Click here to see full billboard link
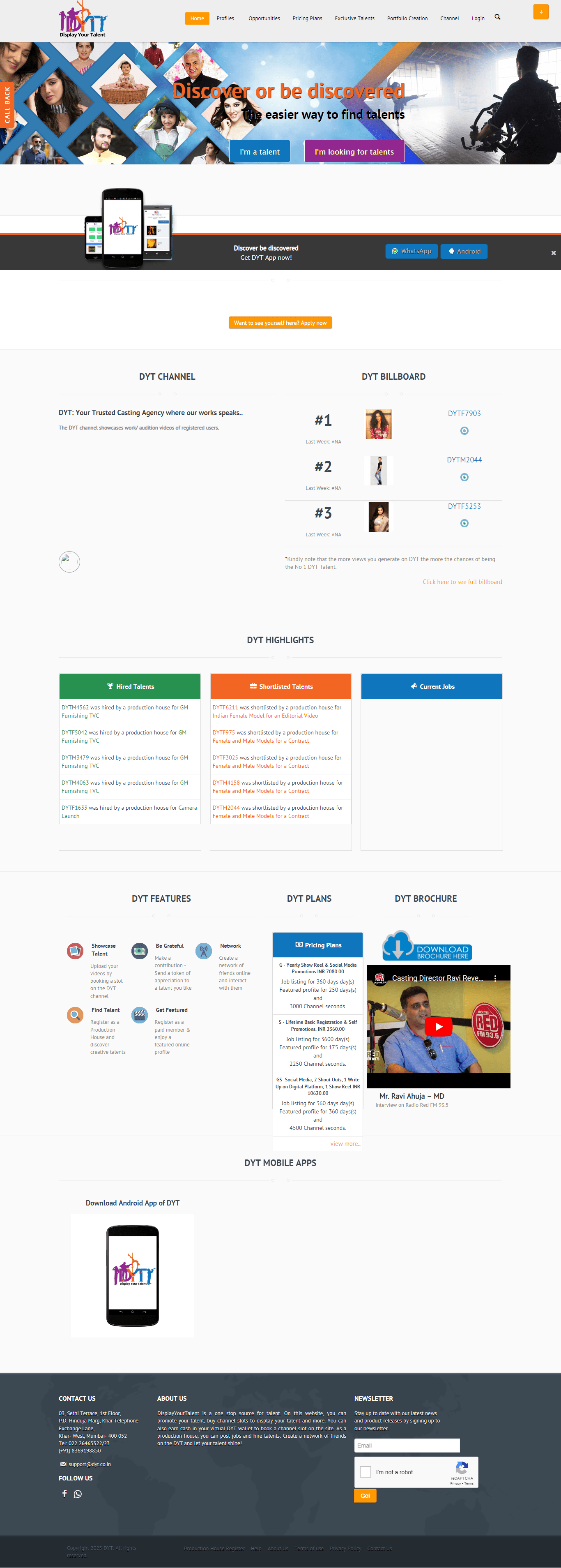Screen dimensions: 561x1568 pyautogui.click(x=462, y=582)
